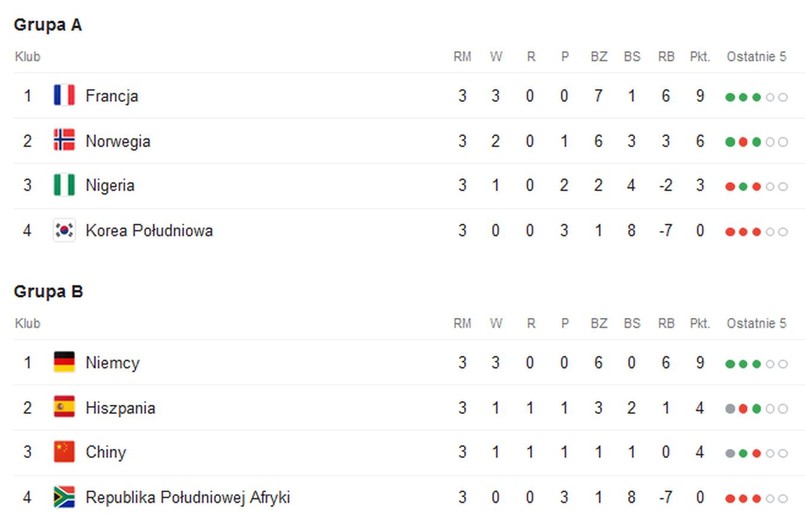Screen dimensions: 805x525
Task: Open the Niemcy team link
Action: [x=112, y=363]
